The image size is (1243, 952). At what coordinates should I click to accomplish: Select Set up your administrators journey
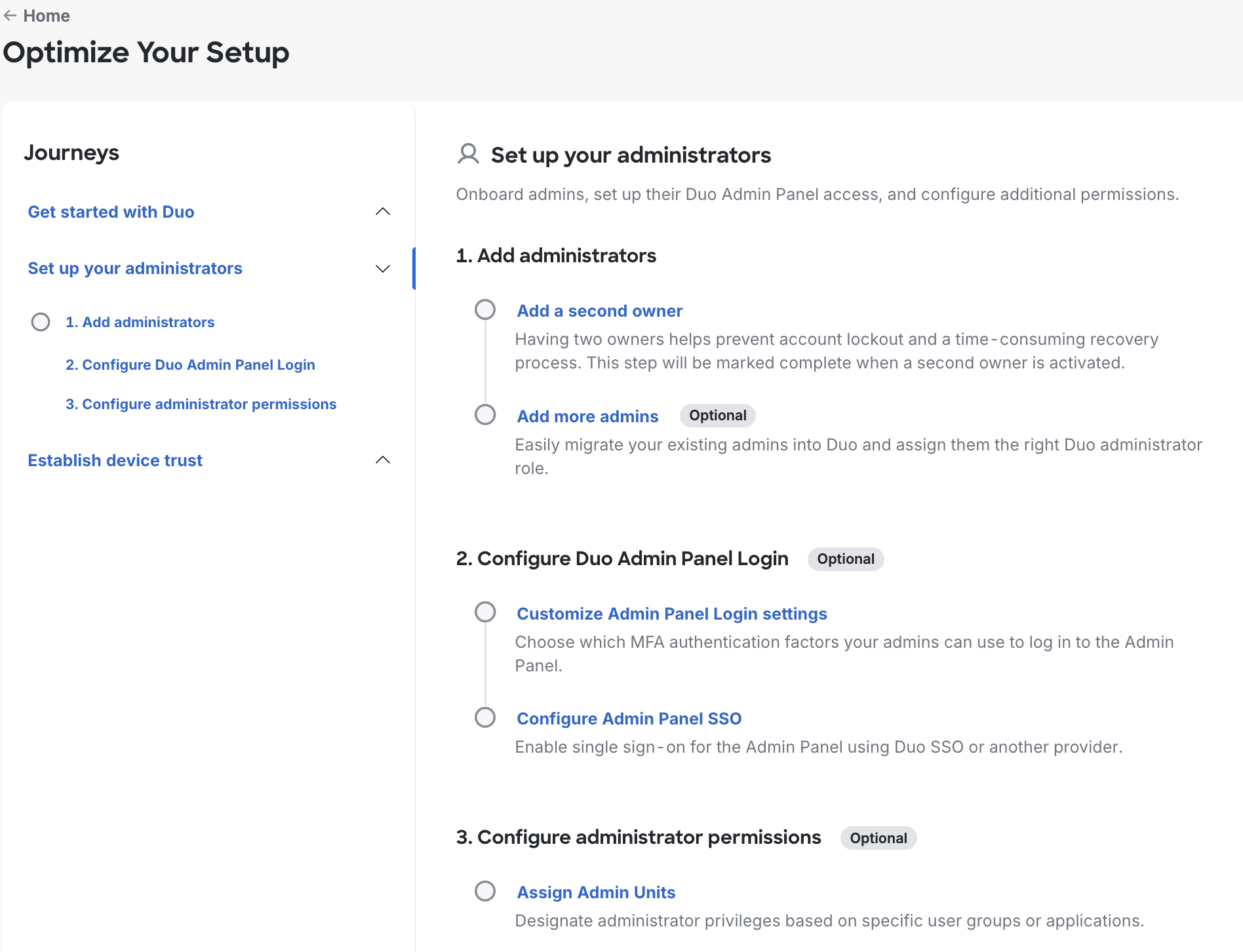point(135,268)
